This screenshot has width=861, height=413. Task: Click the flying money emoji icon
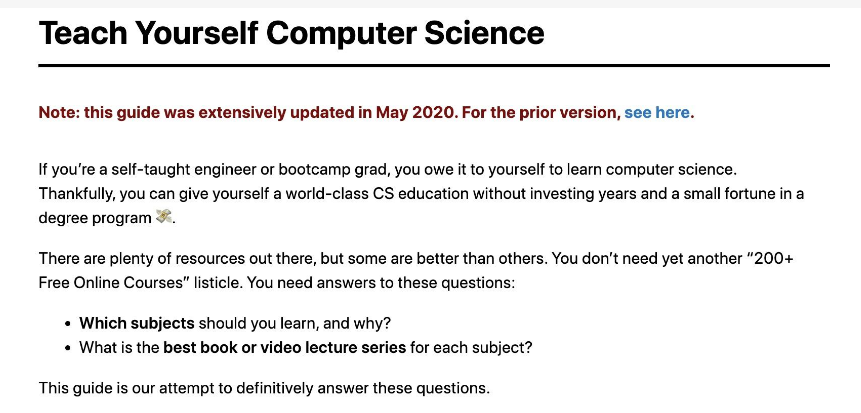click(x=166, y=217)
